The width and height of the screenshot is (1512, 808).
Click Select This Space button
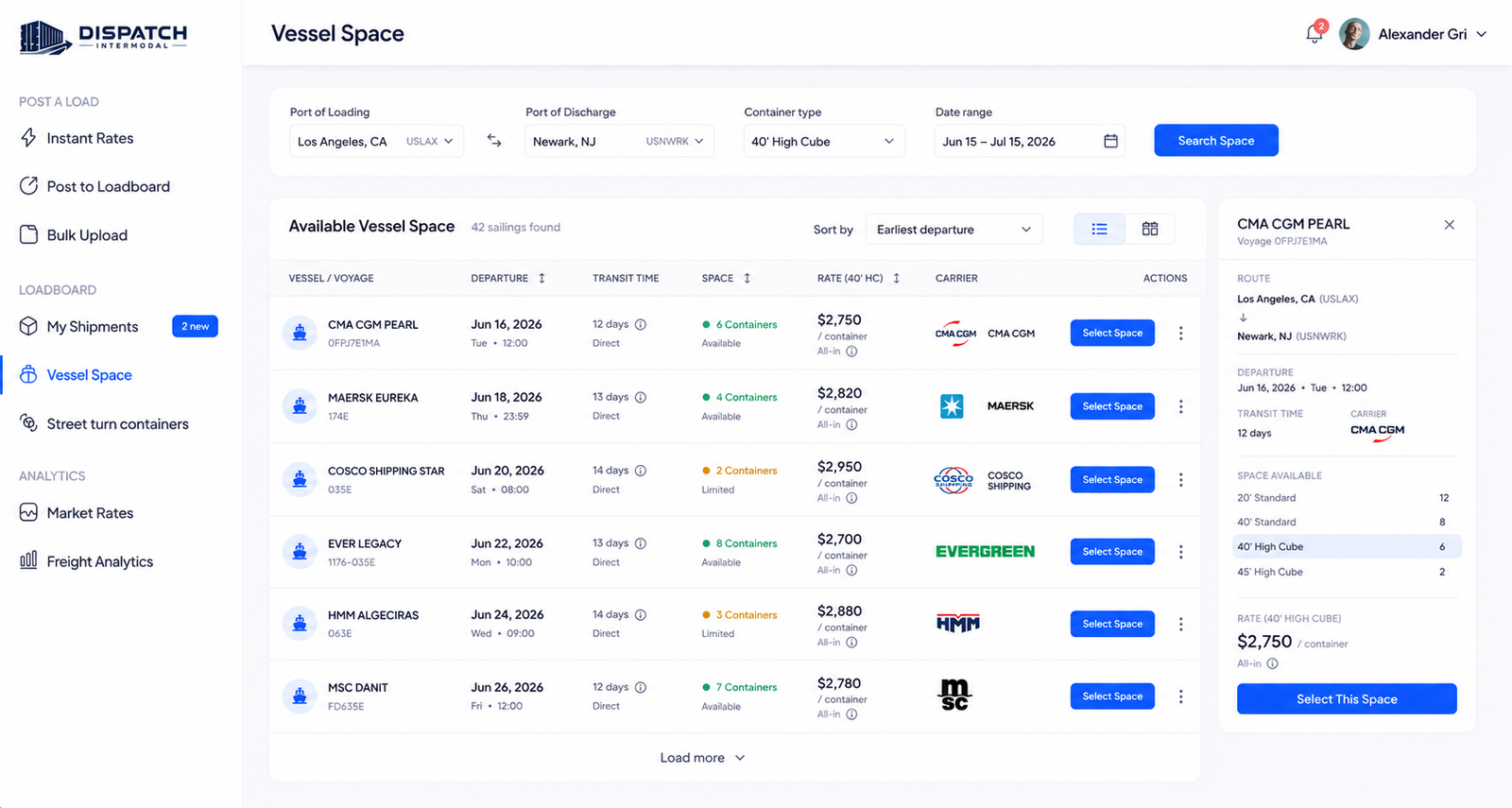(x=1347, y=699)
